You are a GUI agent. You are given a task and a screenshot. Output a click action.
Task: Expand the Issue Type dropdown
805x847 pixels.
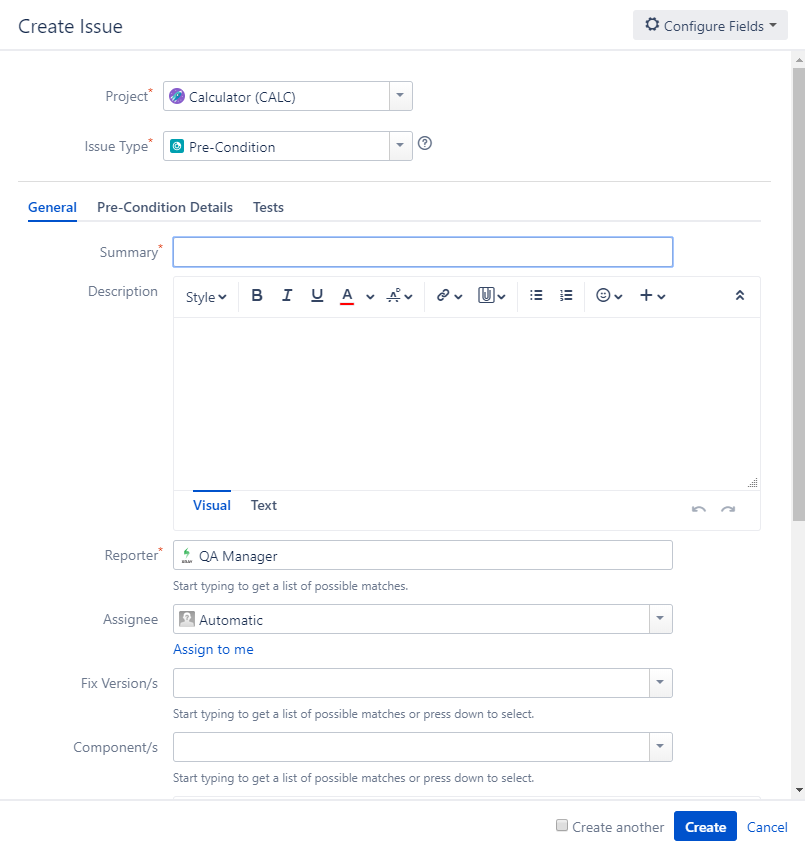[400, 146]
